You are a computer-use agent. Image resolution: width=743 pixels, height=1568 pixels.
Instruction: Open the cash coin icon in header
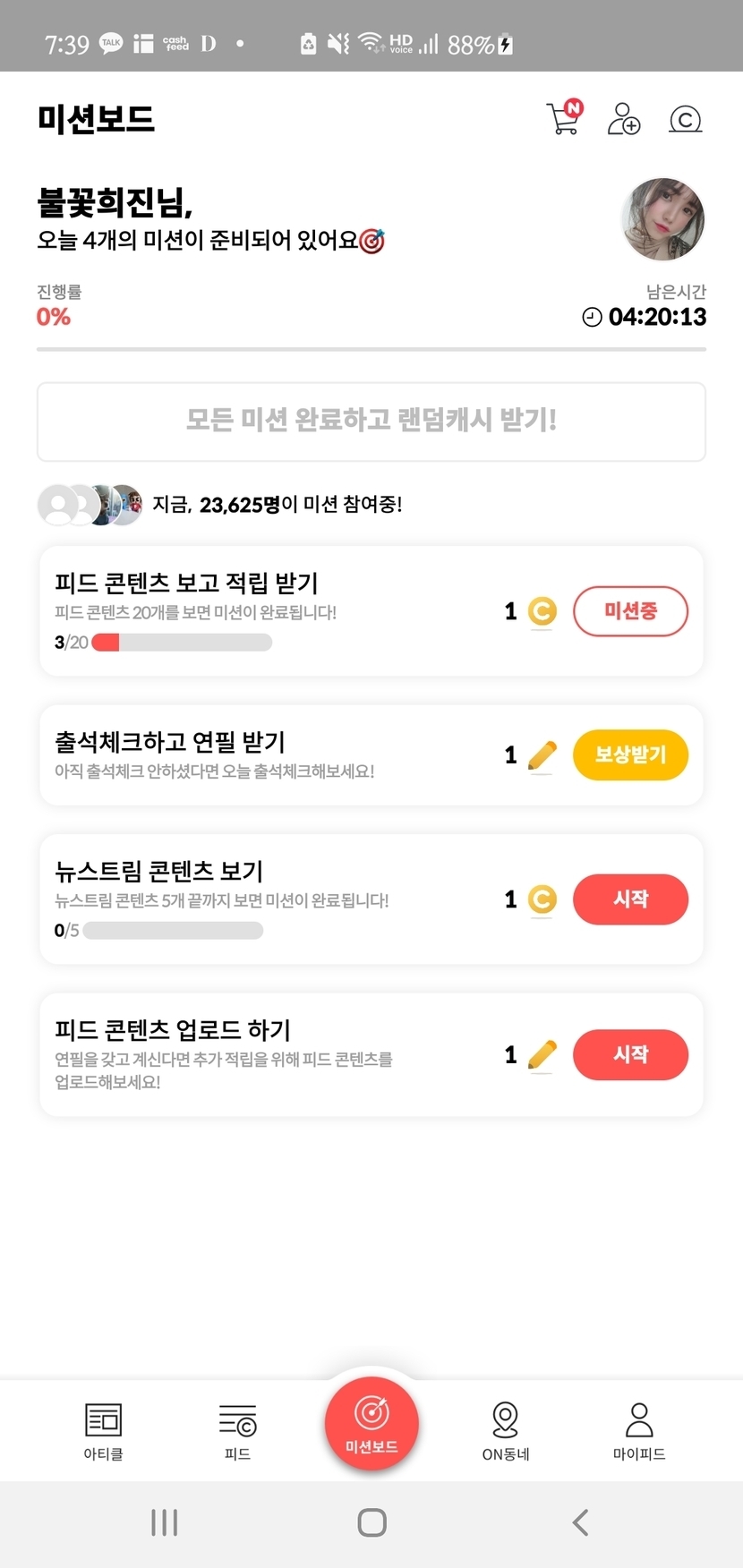685,119
